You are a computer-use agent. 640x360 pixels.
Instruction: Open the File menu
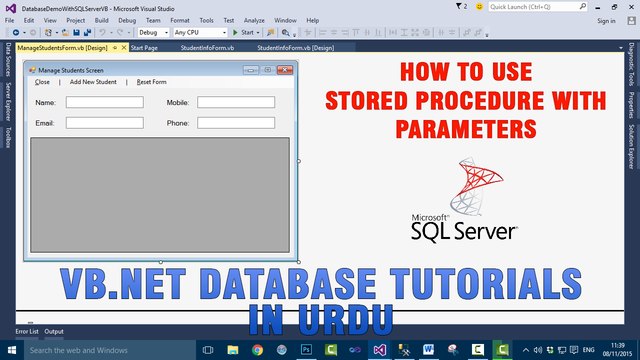point(9,20)
